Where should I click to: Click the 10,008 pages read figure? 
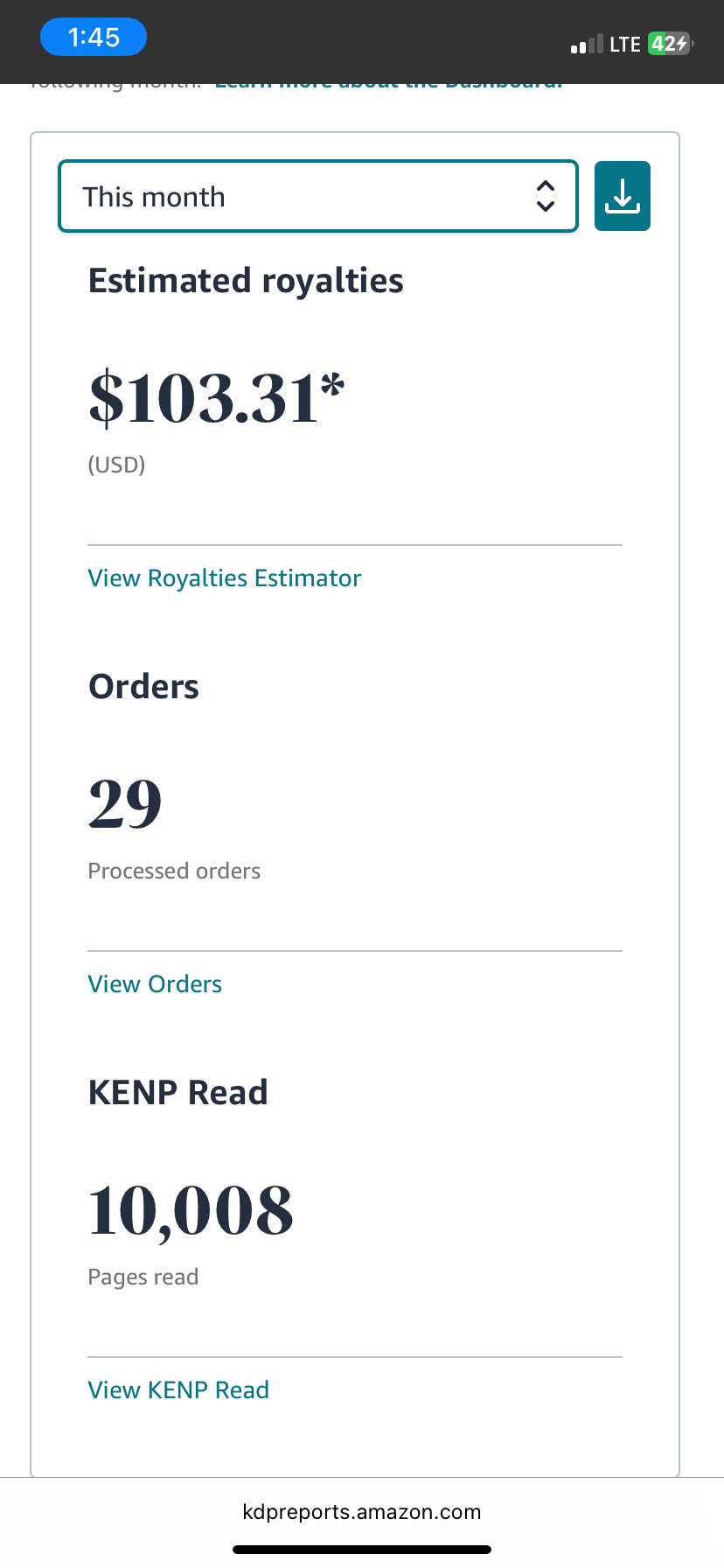(191, 1211)
